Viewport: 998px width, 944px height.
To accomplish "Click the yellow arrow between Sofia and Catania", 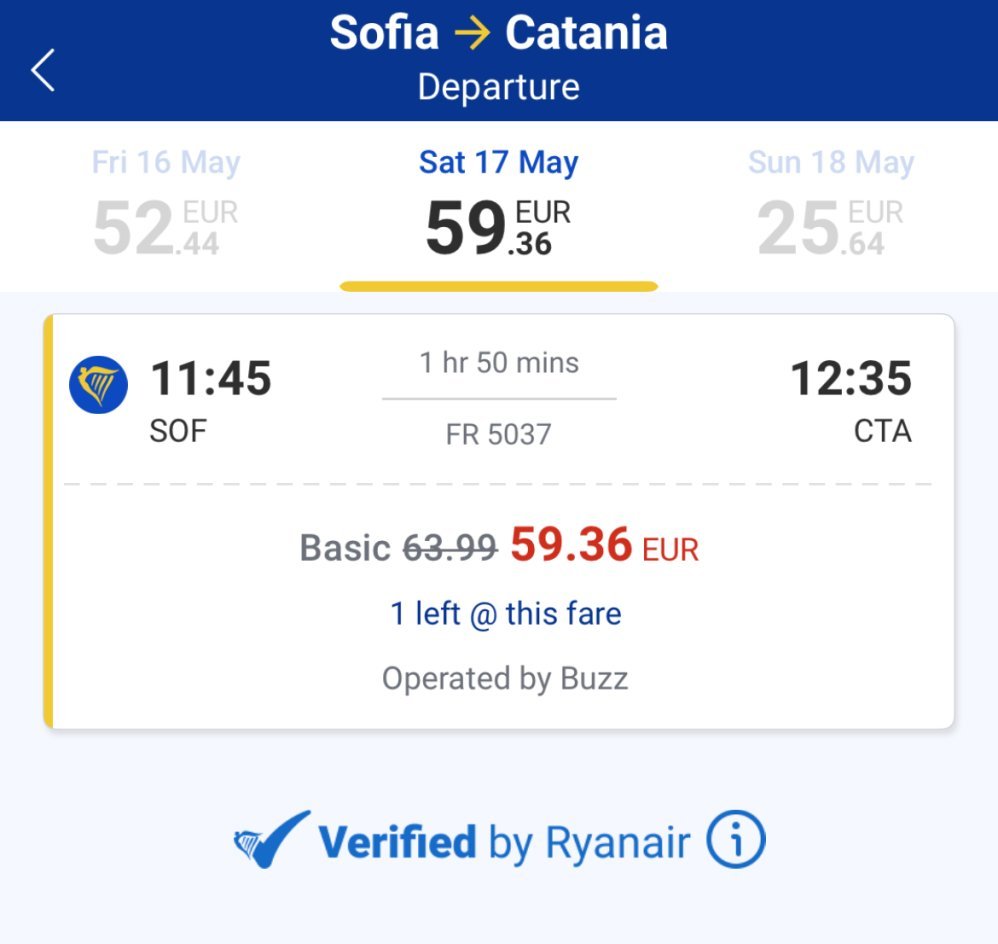I will point(472,34).
